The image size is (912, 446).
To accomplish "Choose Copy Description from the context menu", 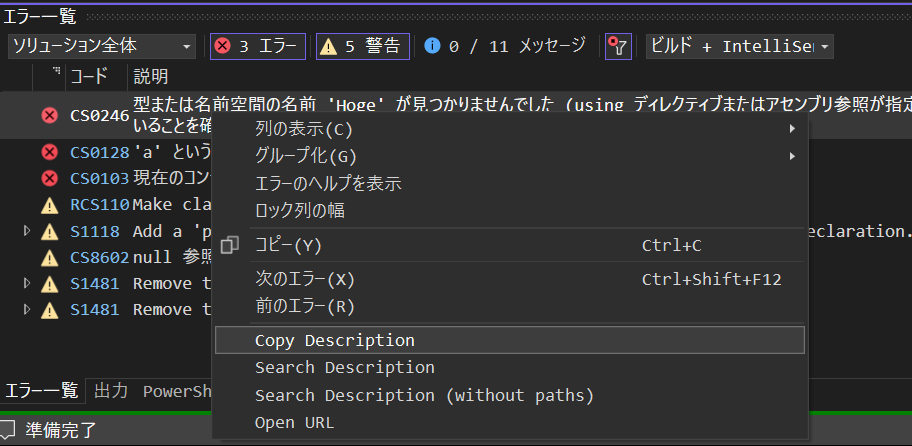I will tap(510, 340).
